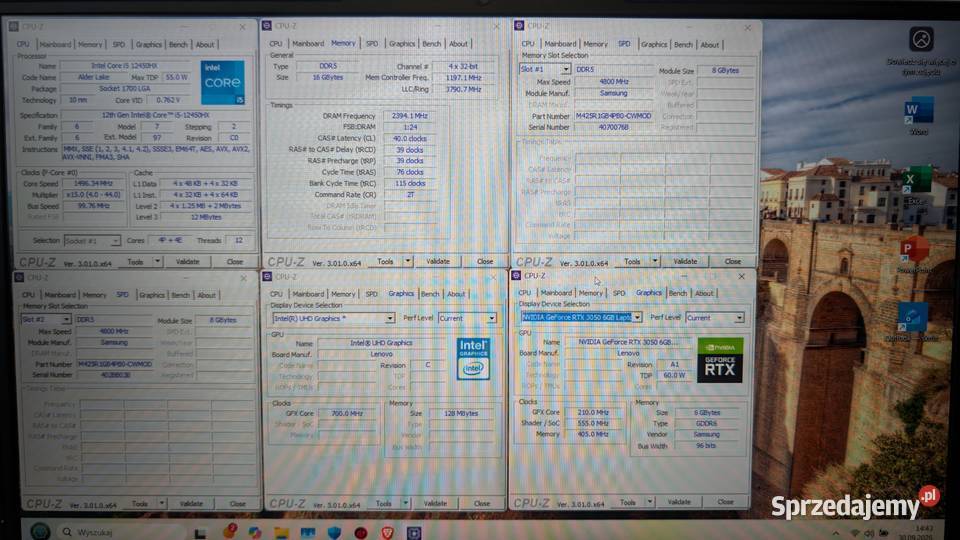Click the taskbar search box Wyszukaj

pos(119,532)
